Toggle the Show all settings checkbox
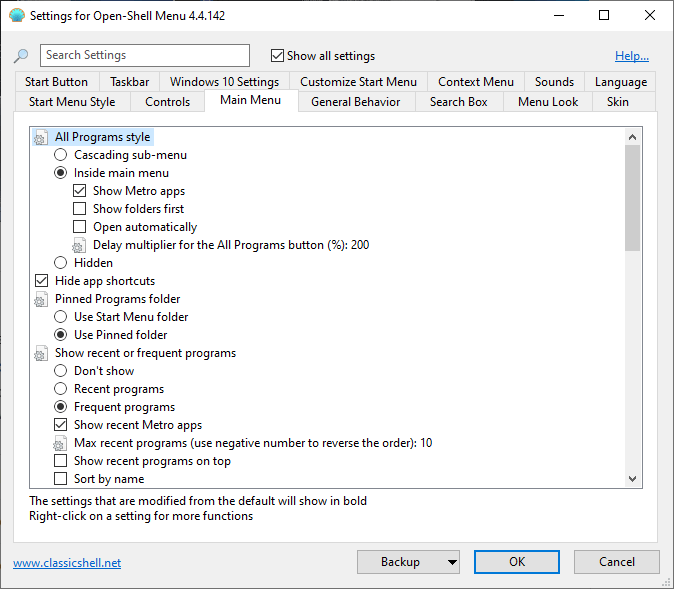This screenshot has height=589, width=674. [278, 56]
